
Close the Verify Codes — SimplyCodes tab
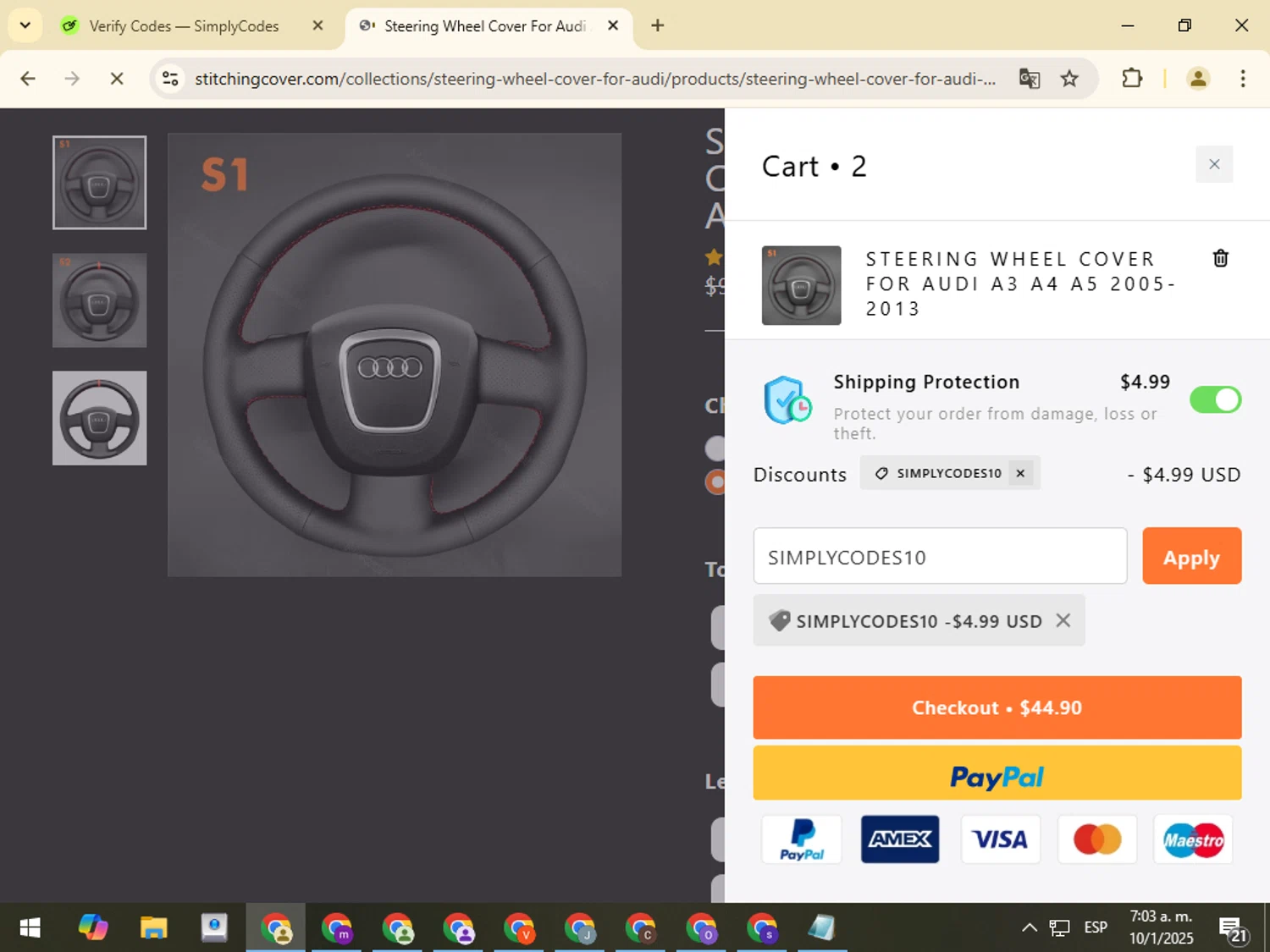[x=317, y=25]
